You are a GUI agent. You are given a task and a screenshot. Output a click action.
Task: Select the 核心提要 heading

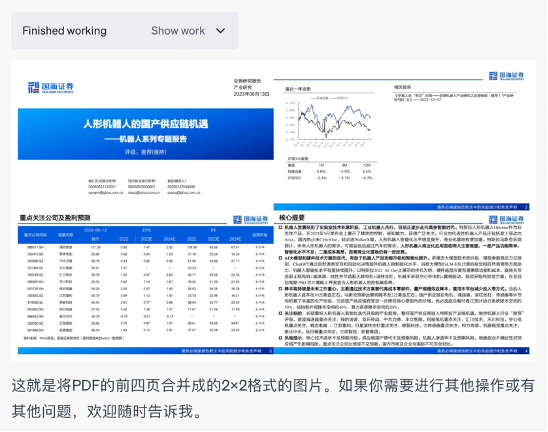tap(292, 218)
